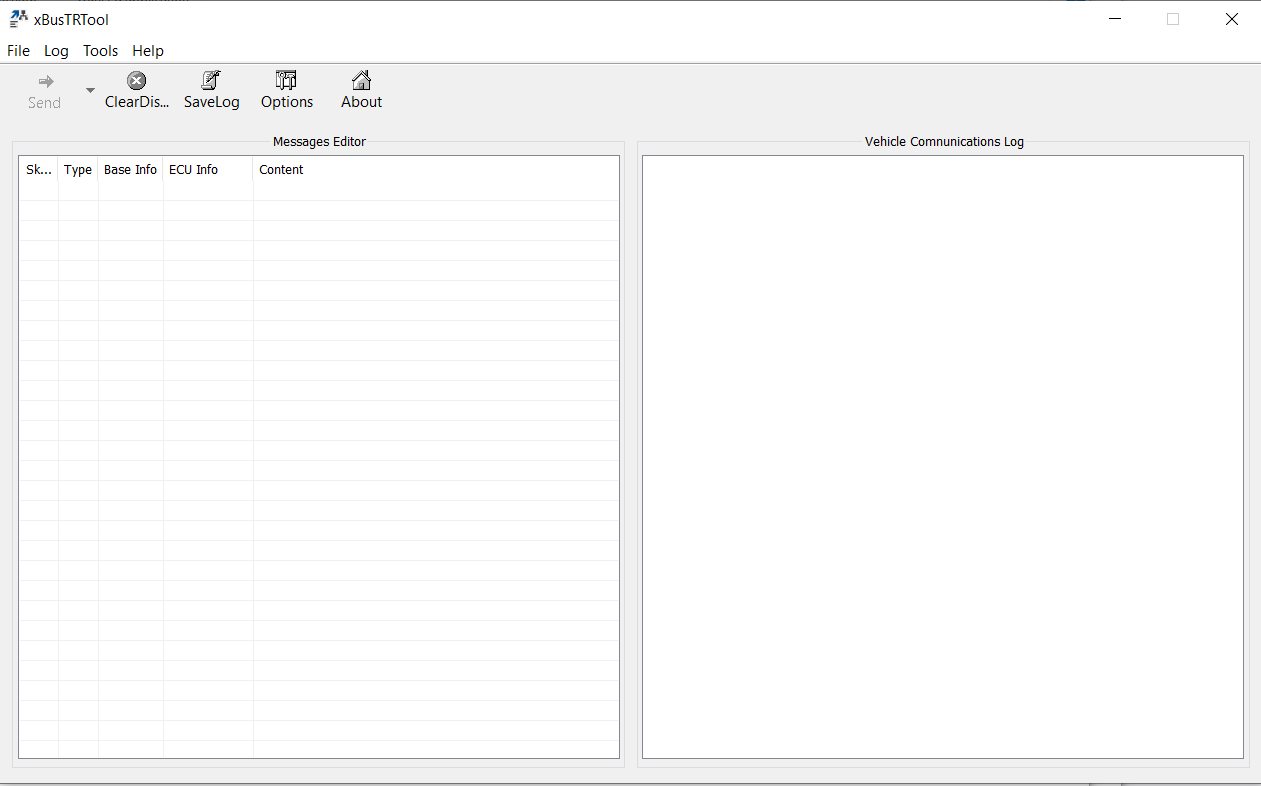Open the File menu
Screen dimensions: 1261x786
tap(18, 51)
